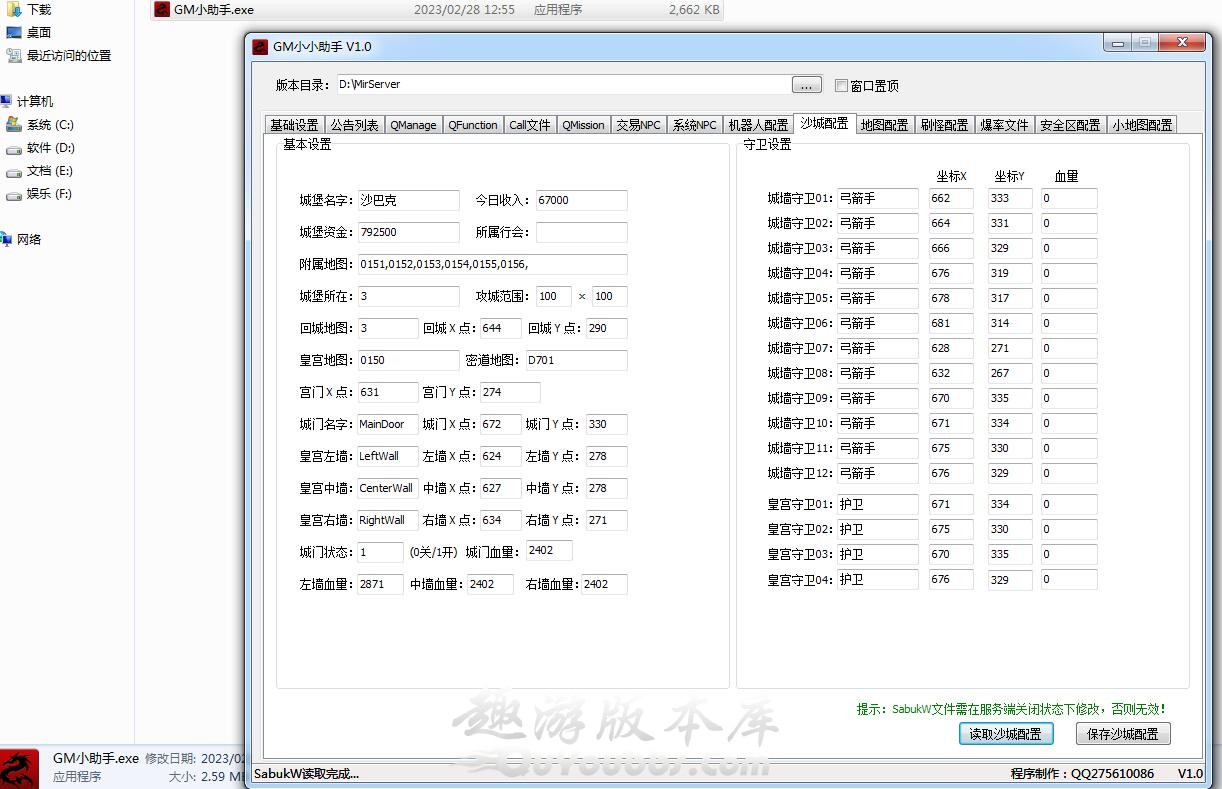This screenshot has width=1222, height=789.
Task: Click the browse "..." button for 版本目录
Action: 806,85
